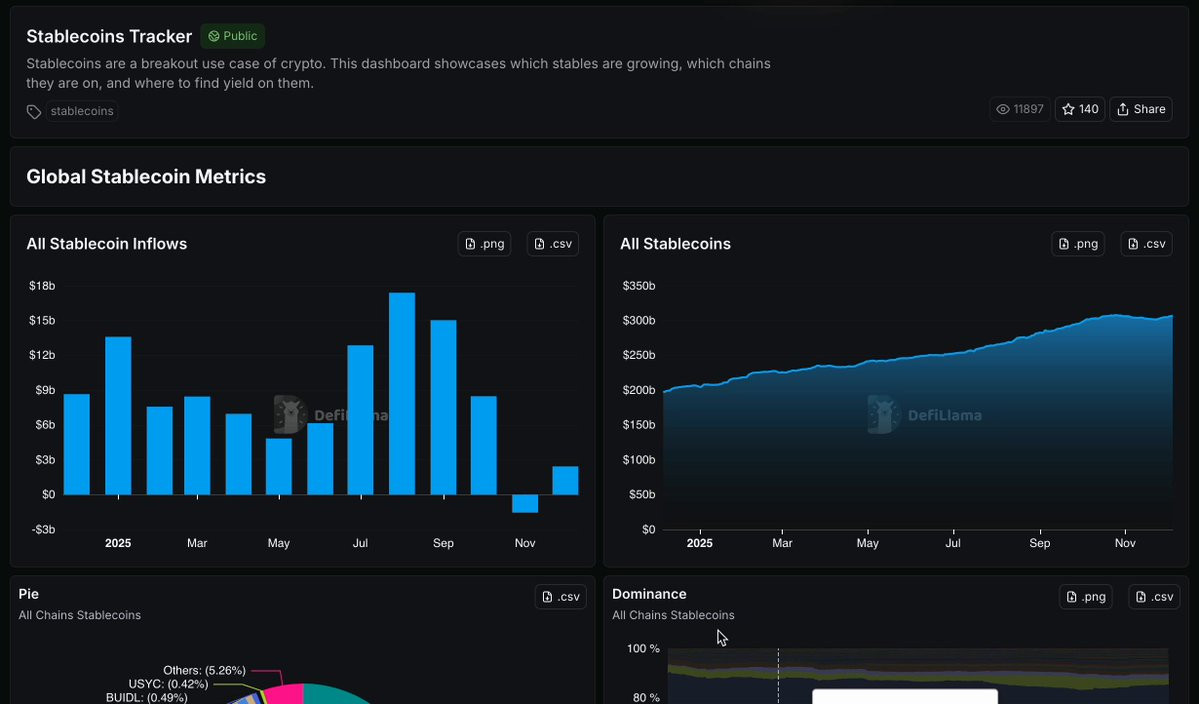Click the eye views counter 11897
1199x704 pixels.
[1019, 109]
